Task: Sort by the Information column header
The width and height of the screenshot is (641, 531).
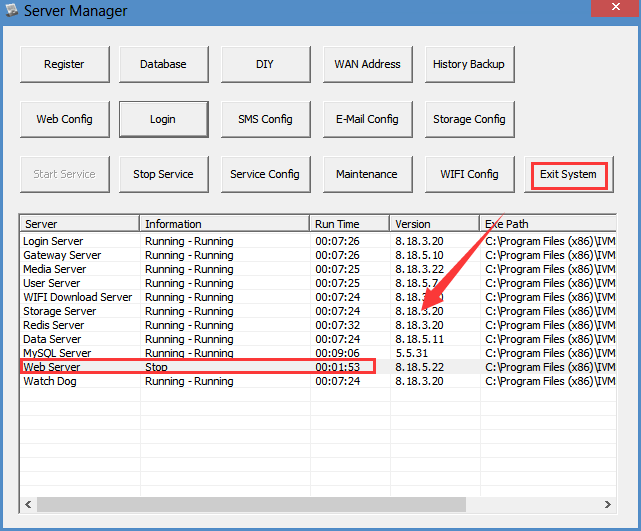Action: coord(224,224)
